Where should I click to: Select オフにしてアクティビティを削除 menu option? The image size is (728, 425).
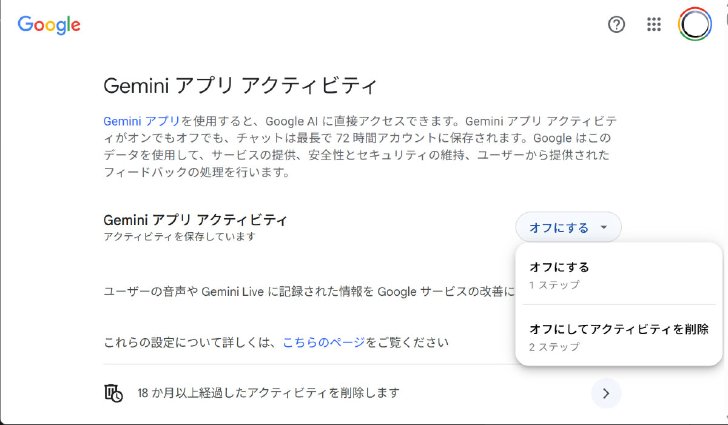tap(619, 337)
